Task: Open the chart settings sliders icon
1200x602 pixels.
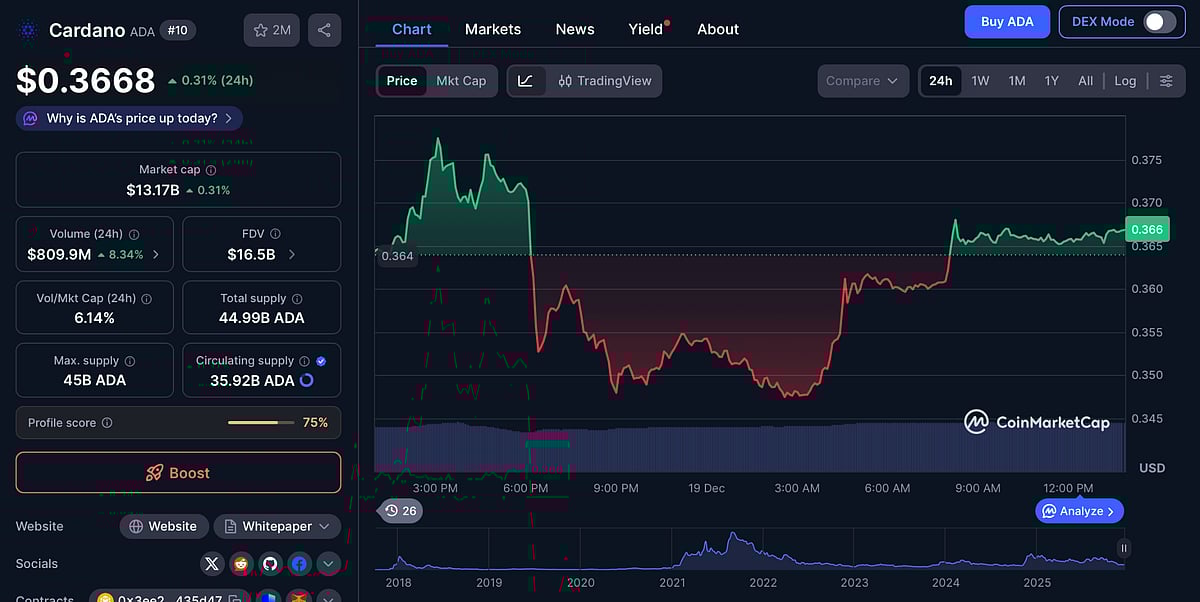Action: 1166,80
